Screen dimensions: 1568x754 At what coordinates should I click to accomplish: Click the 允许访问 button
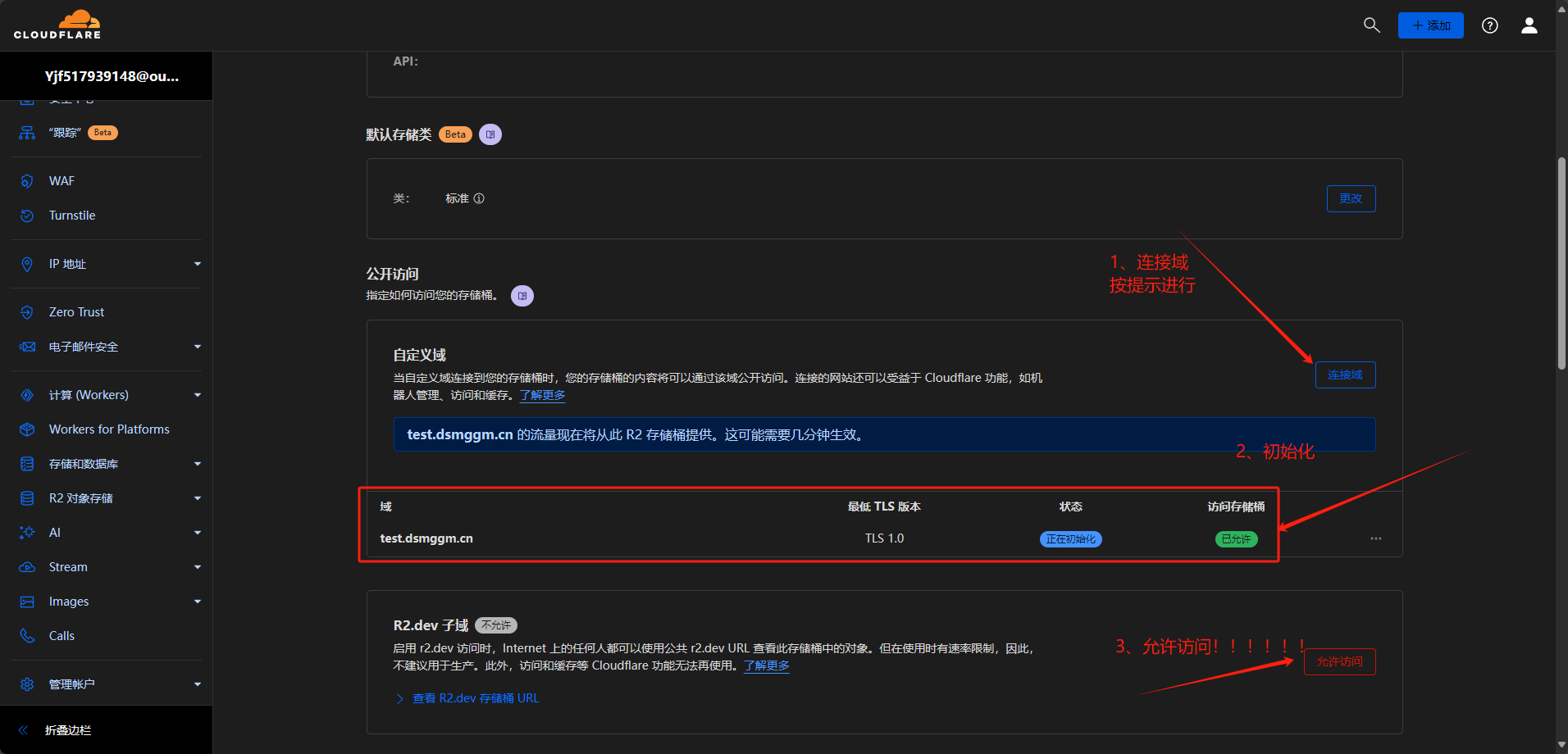tap(1340, 661)
